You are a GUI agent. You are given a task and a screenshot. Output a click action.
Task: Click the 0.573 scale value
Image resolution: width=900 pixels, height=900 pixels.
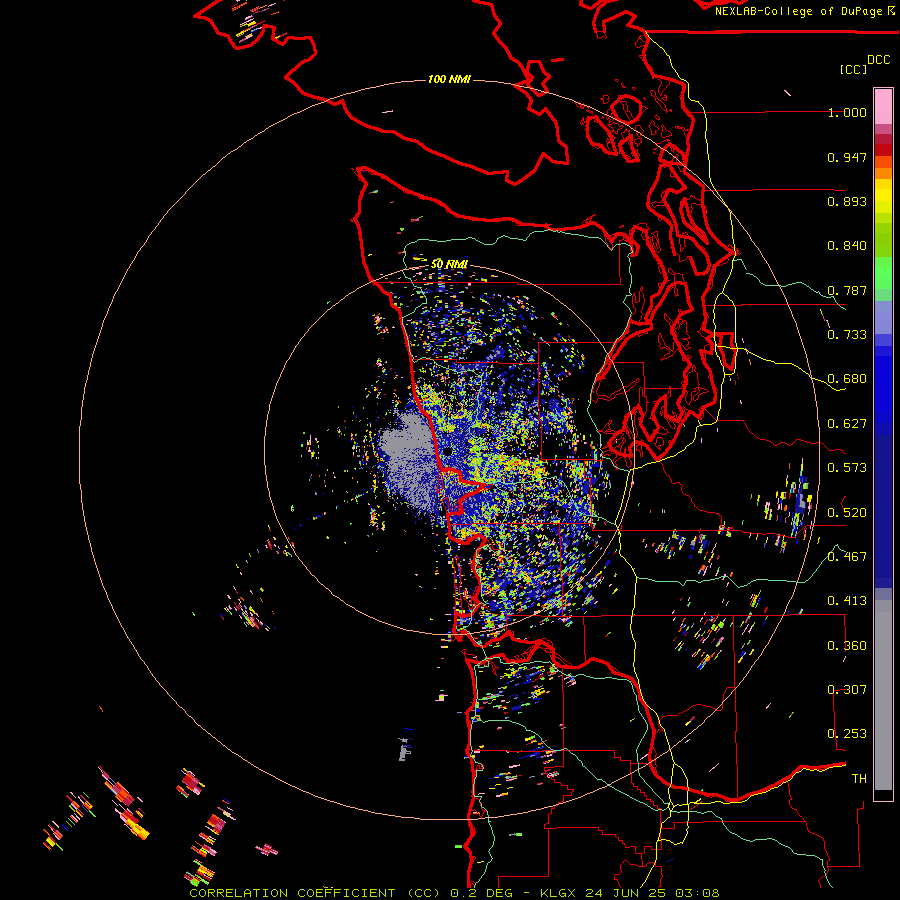tap(847, 468)
